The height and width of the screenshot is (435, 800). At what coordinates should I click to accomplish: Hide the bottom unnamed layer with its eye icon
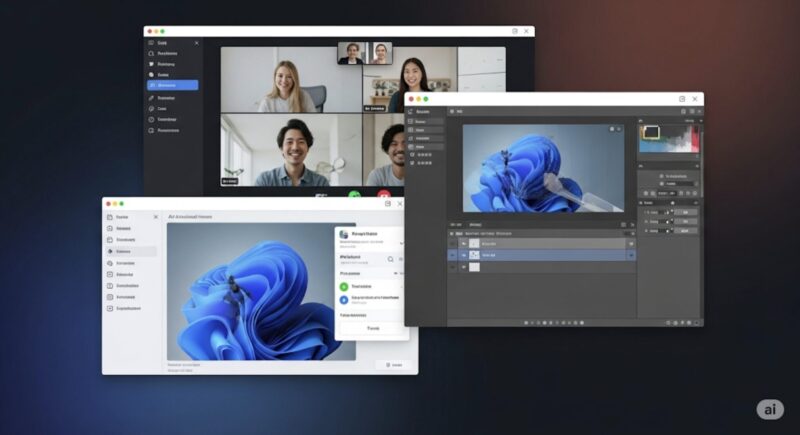coord(464,267)
